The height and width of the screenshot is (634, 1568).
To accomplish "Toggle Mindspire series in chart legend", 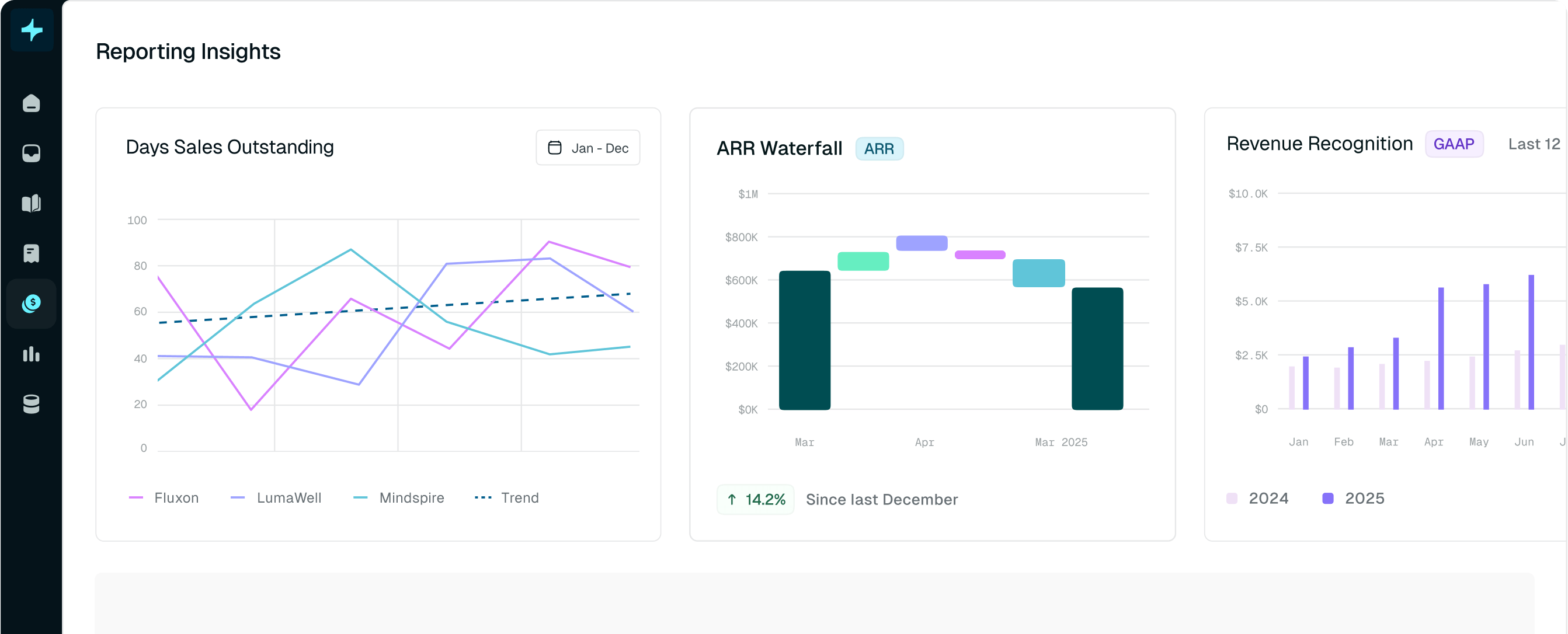I will 399,498.
